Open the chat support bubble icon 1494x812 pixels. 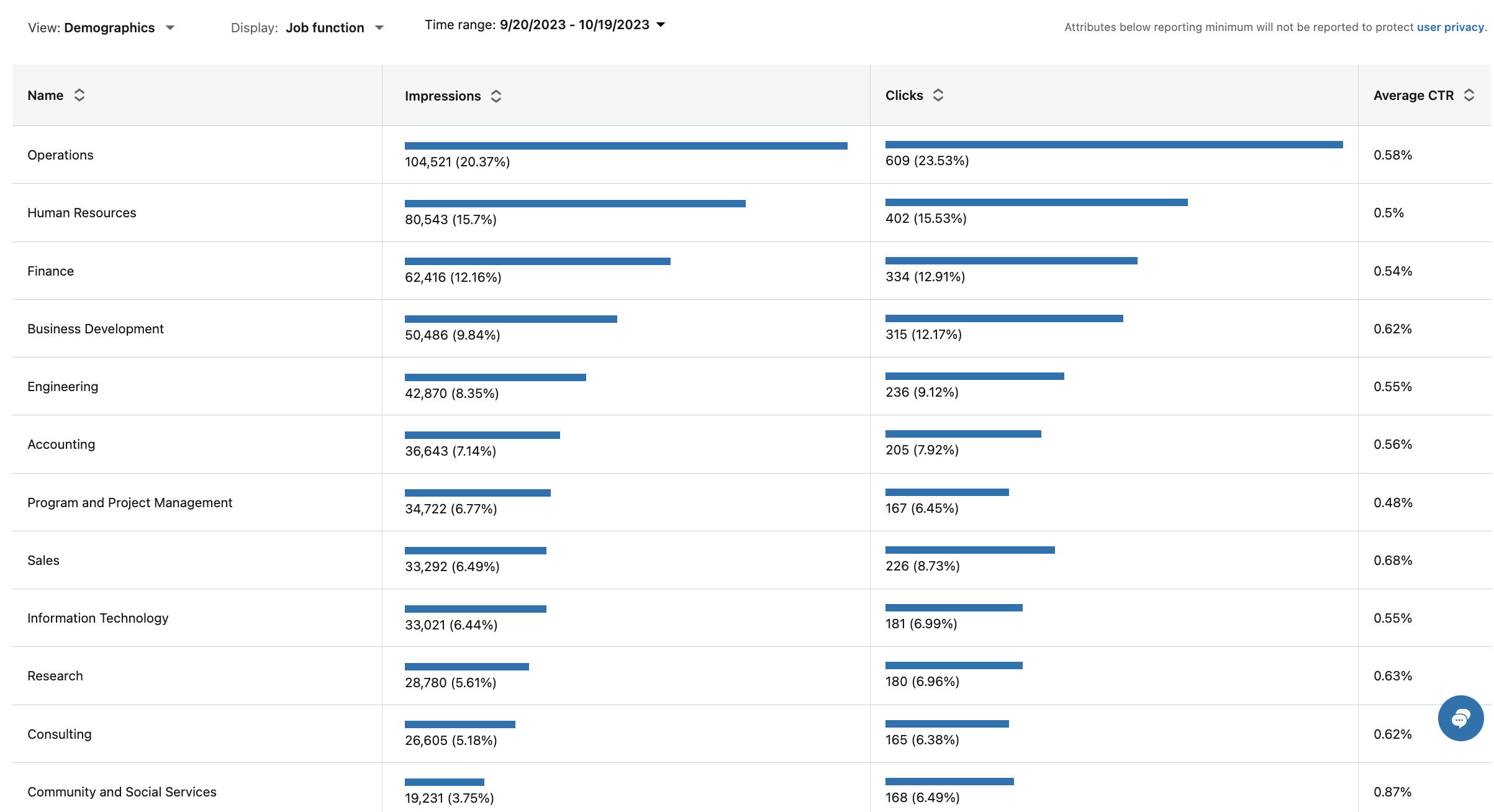coord(1460,718)
